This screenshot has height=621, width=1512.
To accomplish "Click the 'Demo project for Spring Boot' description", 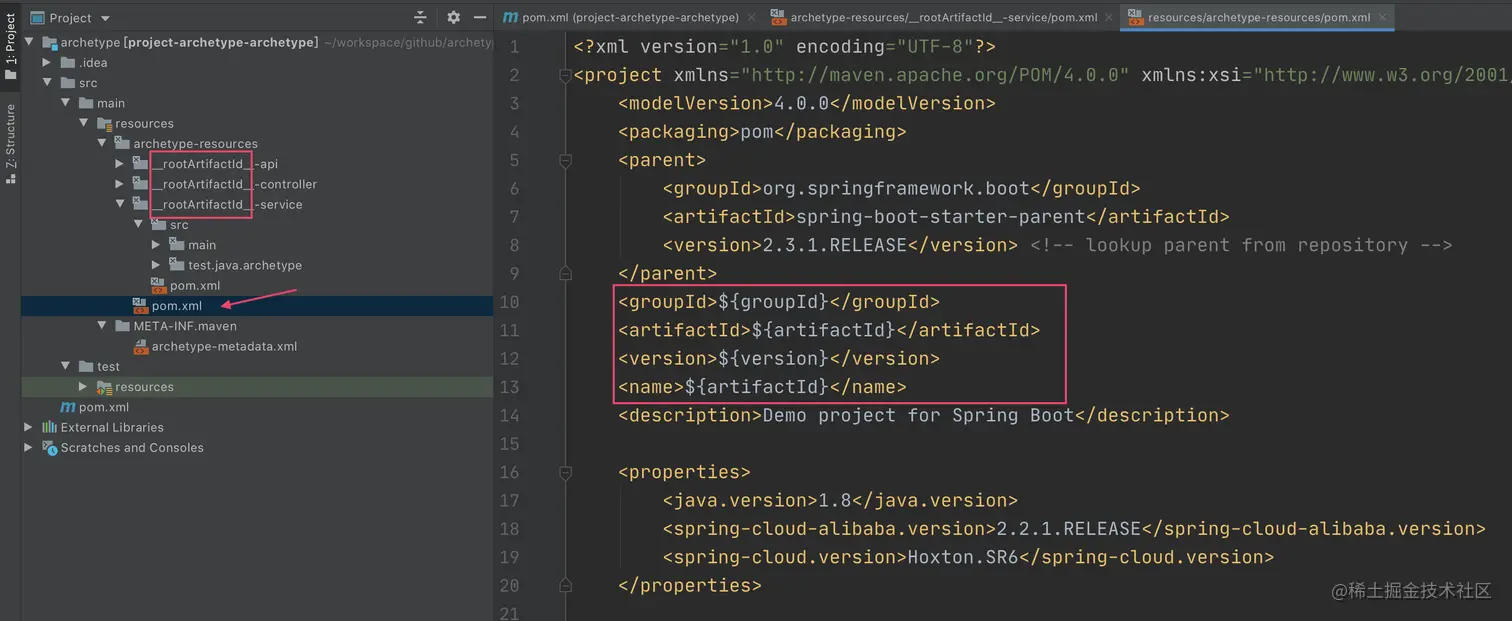I will [918, 415].
